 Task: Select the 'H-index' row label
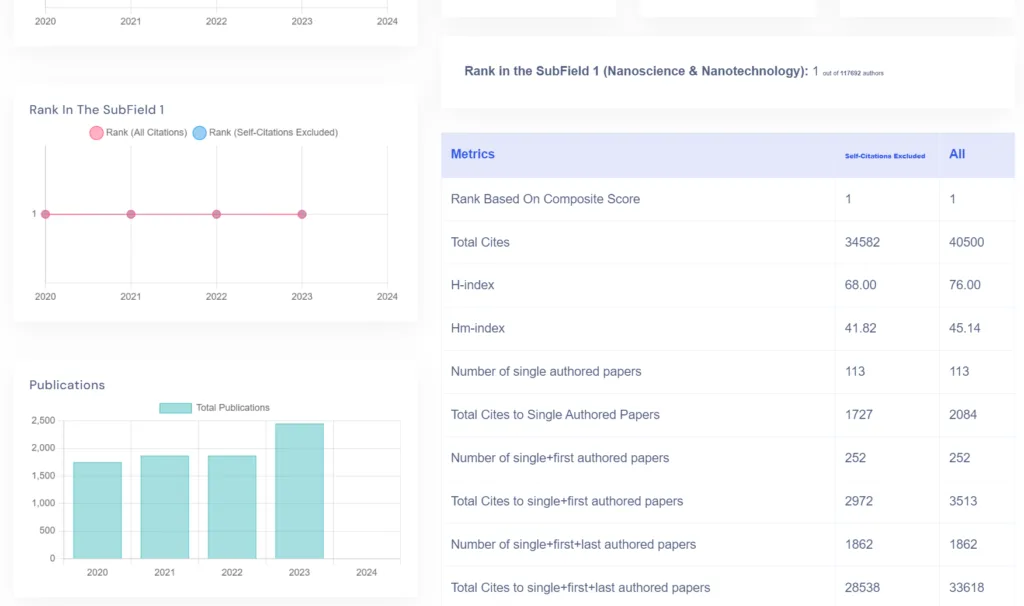click(472, 285)
